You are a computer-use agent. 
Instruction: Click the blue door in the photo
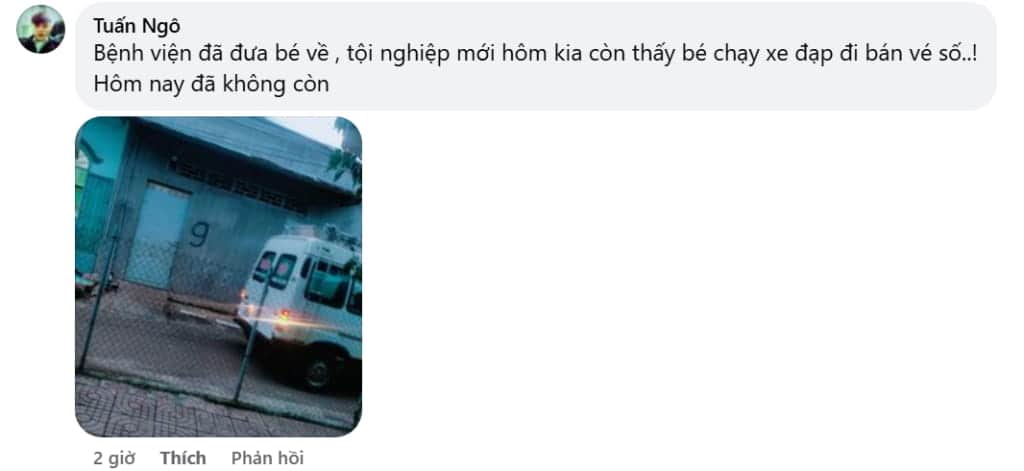tap(157, 236)
